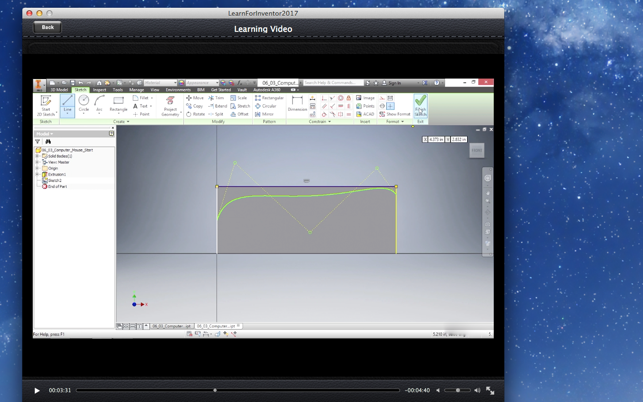Image resolution: width=643 pixels, height=402 pixels.
Task: Click the binoculars find icon in browser
Action: click(48, 142)
